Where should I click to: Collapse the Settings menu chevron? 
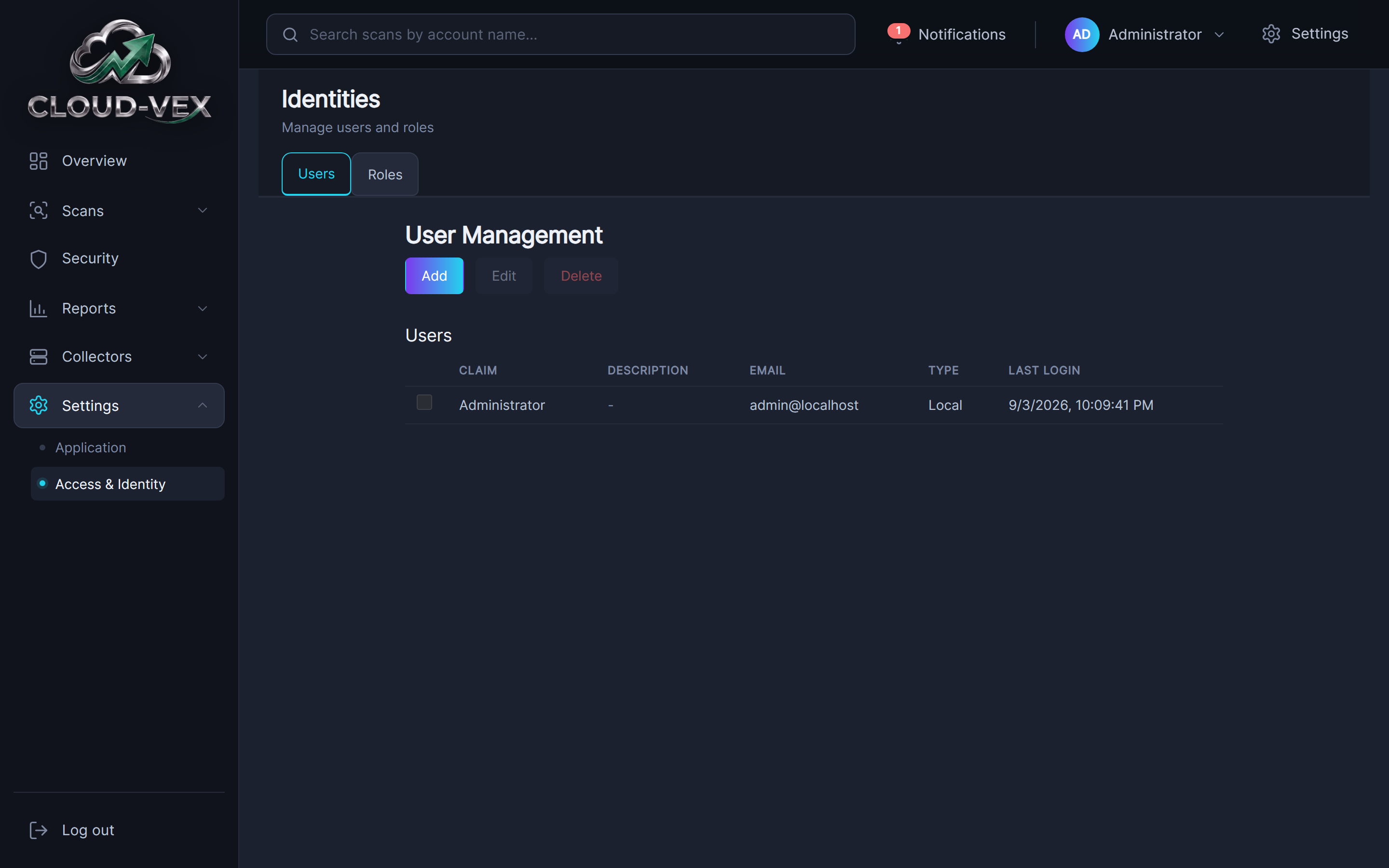tap(203, 405)
